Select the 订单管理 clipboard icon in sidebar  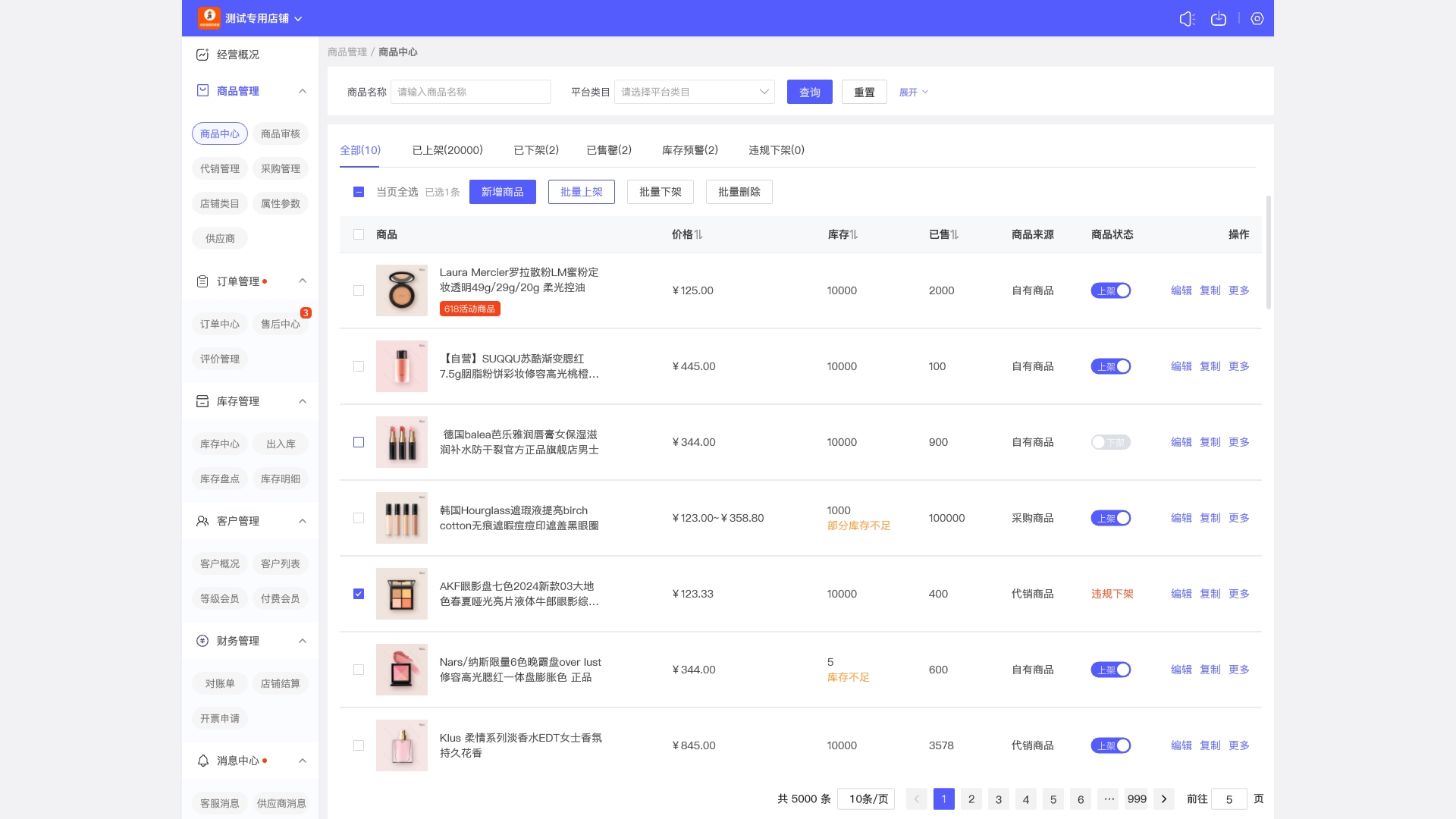pos(202,281)
